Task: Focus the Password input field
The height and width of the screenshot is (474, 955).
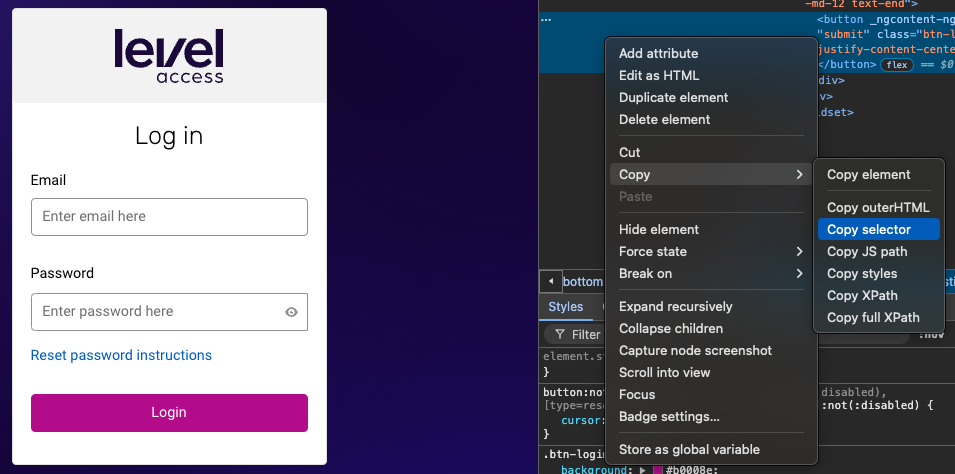Action: point(169,311)
